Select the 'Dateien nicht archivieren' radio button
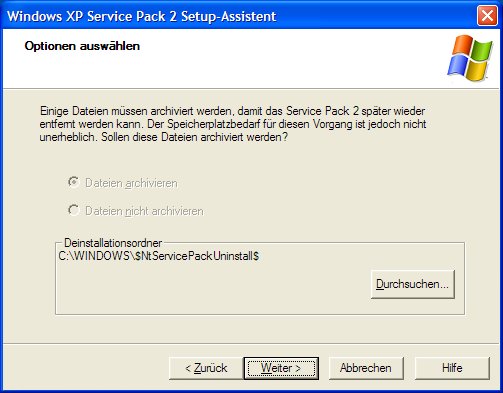The image size is (503, 393). (x=74, y=210)
